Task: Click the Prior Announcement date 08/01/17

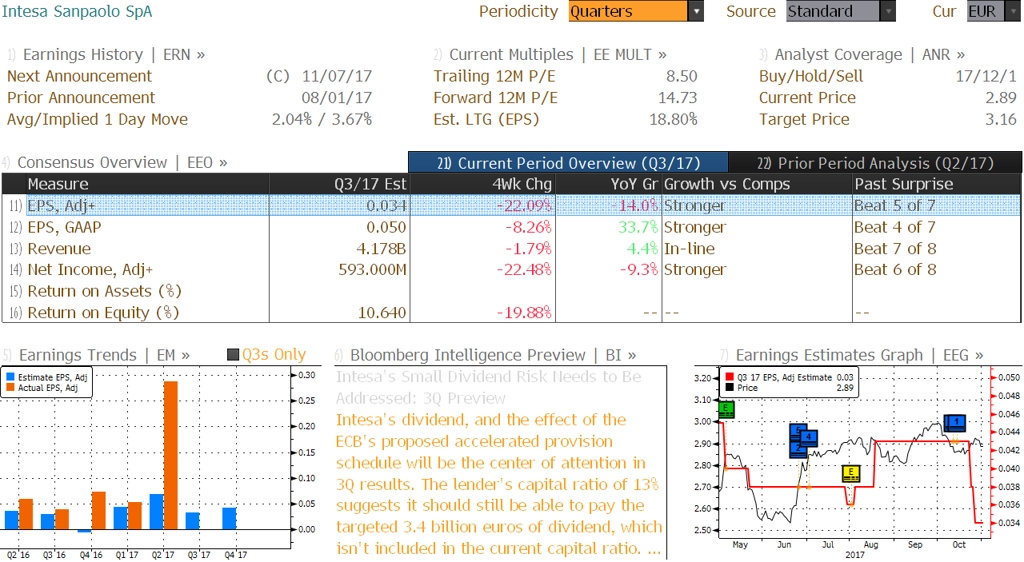Action: [337, 98]
